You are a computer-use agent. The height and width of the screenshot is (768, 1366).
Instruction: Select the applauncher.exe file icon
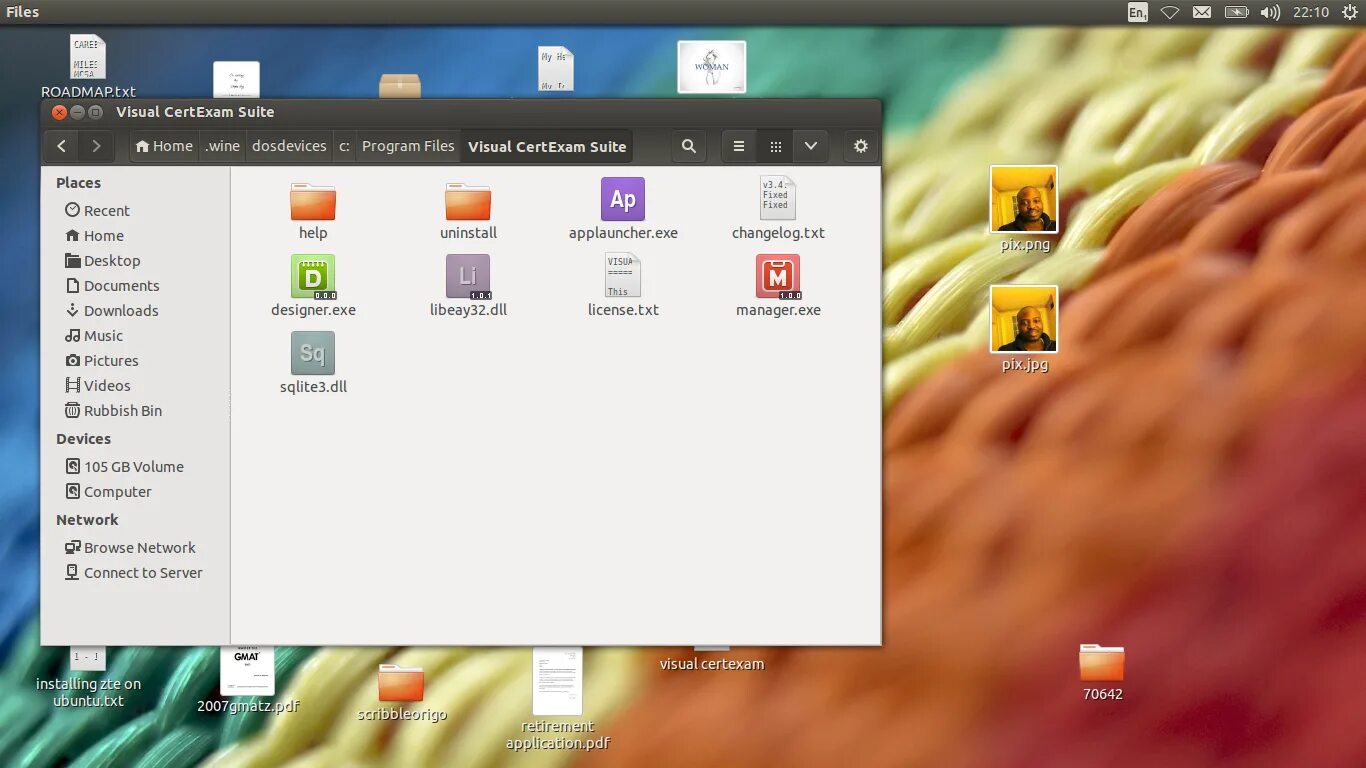[x=623, y=199]
